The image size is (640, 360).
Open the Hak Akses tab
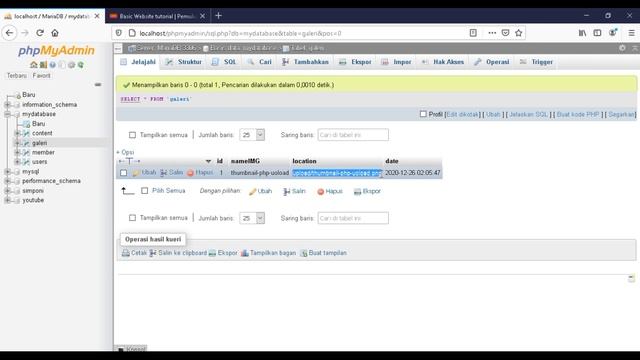443,62
